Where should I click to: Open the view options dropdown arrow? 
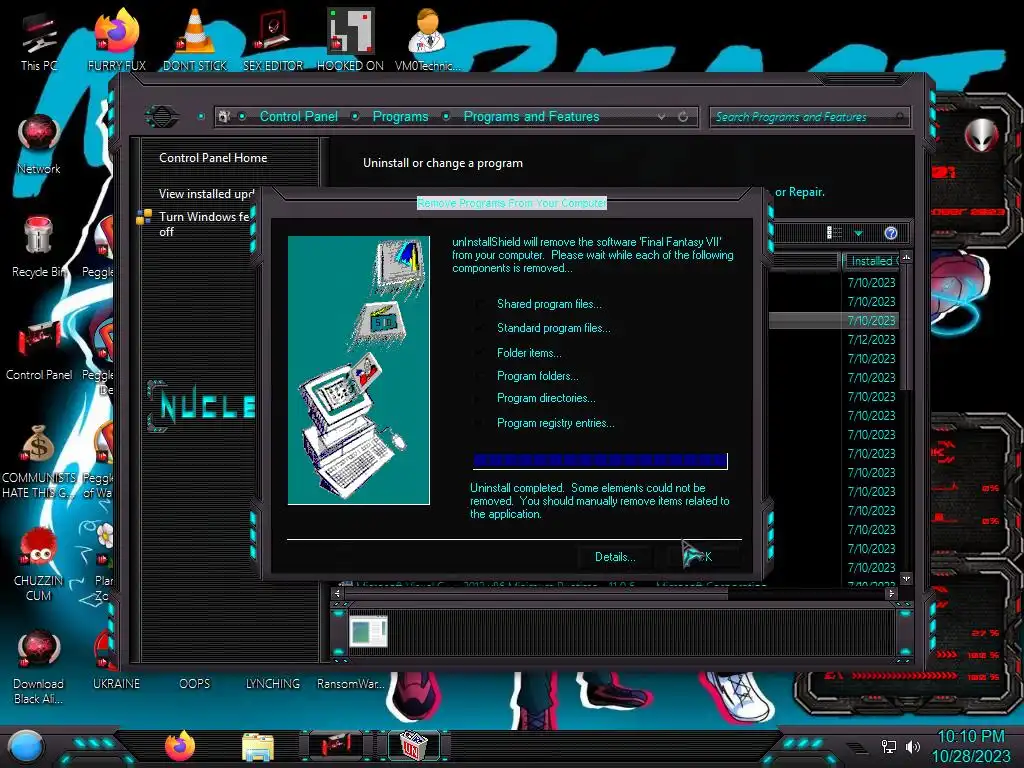click(x=858, y=233)
